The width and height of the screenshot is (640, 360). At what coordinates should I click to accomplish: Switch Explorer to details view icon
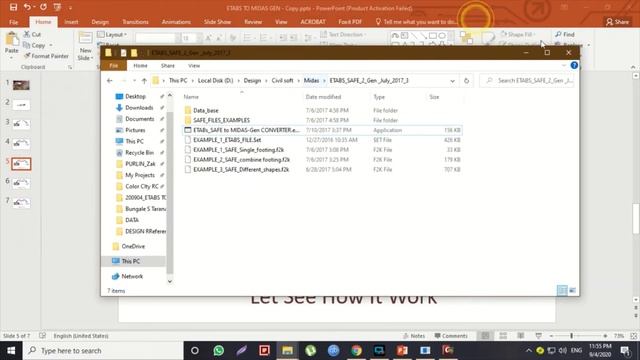pyautogui.click(x=562, y=290)
